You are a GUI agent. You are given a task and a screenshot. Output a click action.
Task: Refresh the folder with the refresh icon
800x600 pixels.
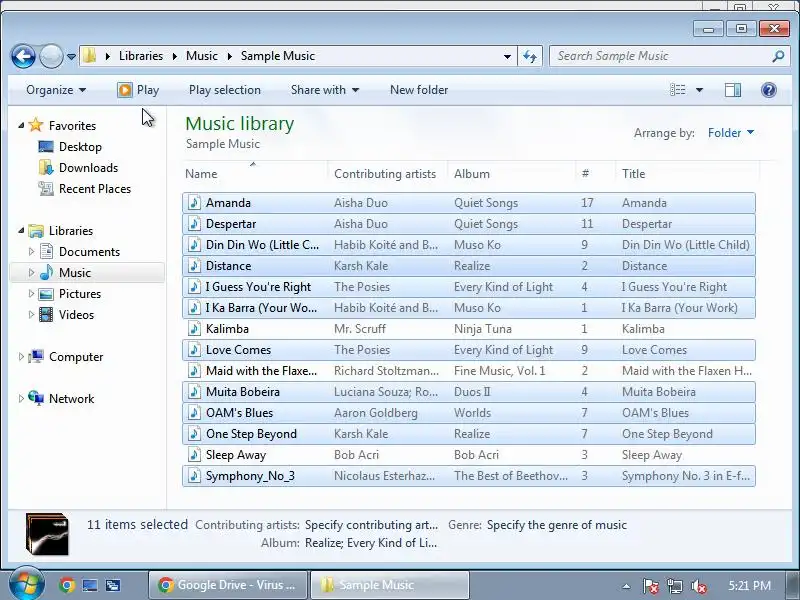click(530, 56)
